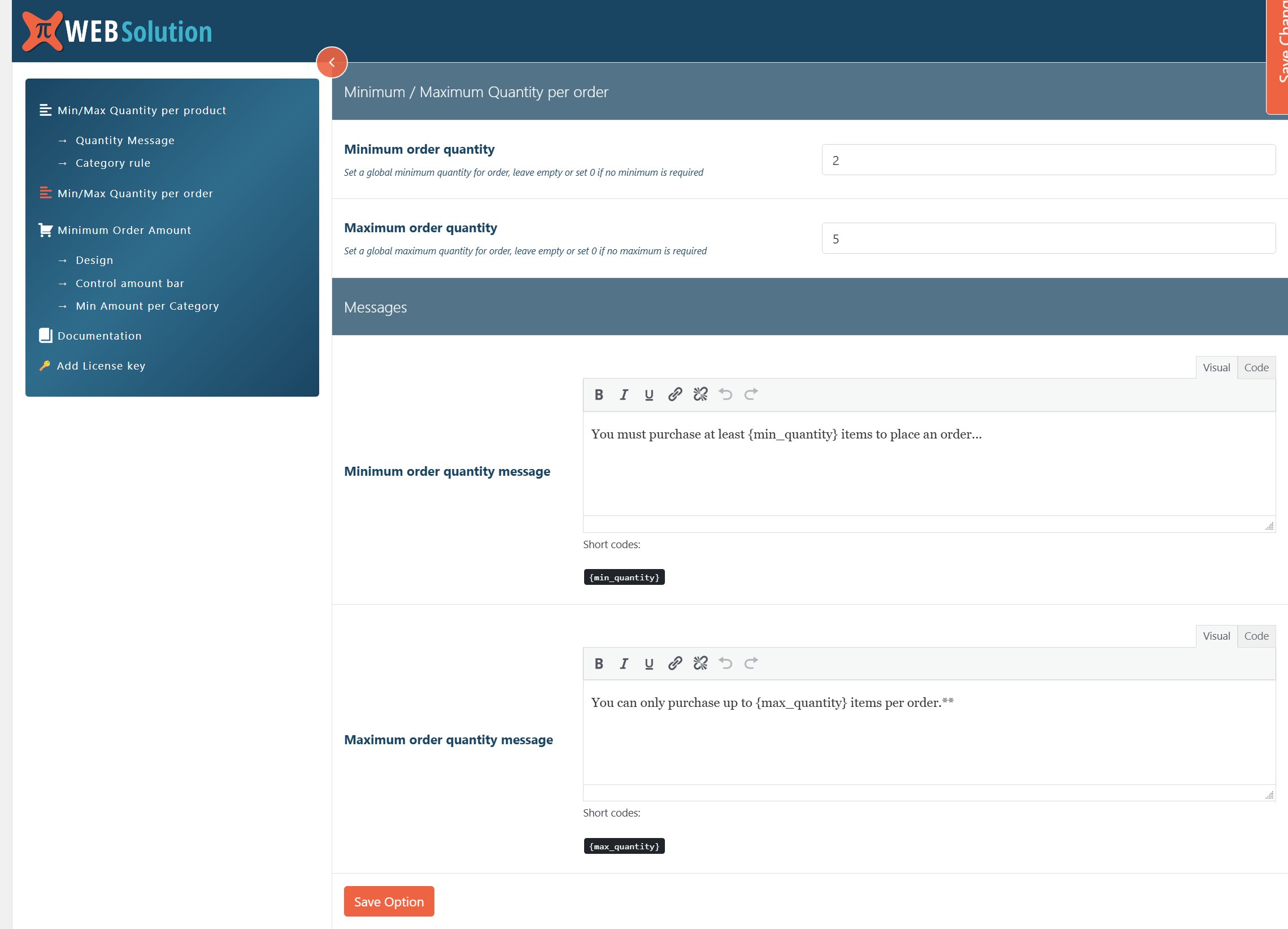The image size is (1288, 929).
Task: Open the Min Amount per Category section
Action: [147, 306]
